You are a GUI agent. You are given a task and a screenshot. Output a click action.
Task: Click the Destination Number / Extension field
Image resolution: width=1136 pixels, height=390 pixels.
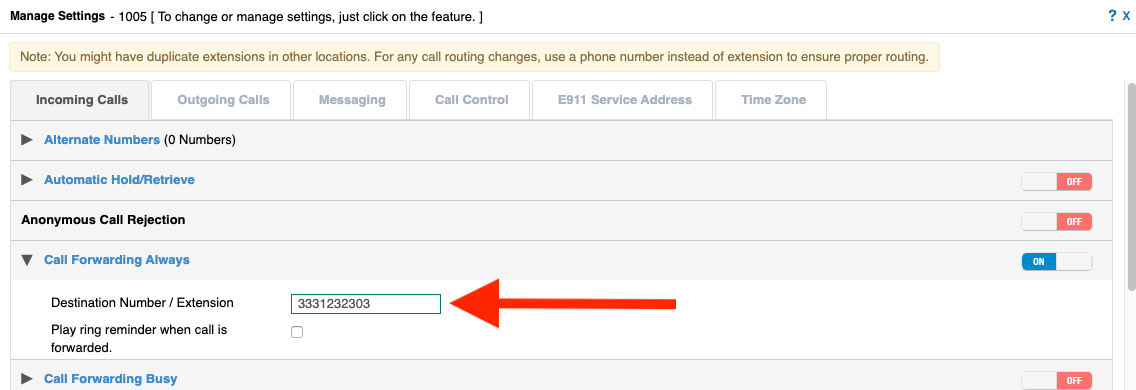coord(366,304)
